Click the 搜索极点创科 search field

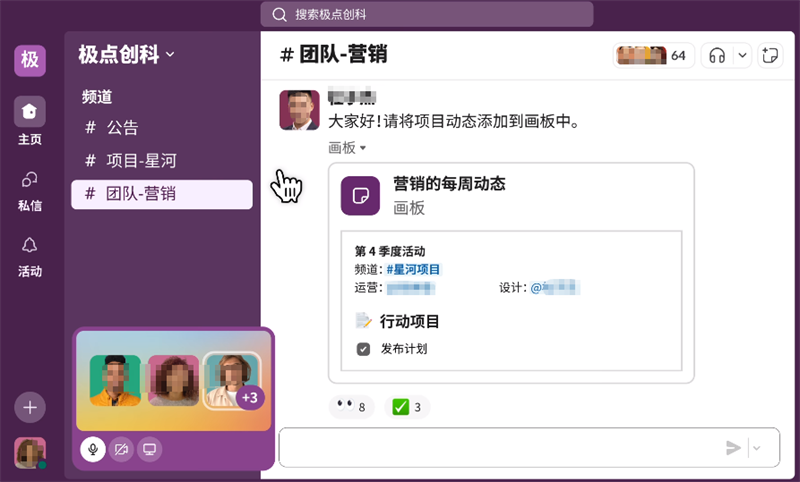tap(427, 14)
